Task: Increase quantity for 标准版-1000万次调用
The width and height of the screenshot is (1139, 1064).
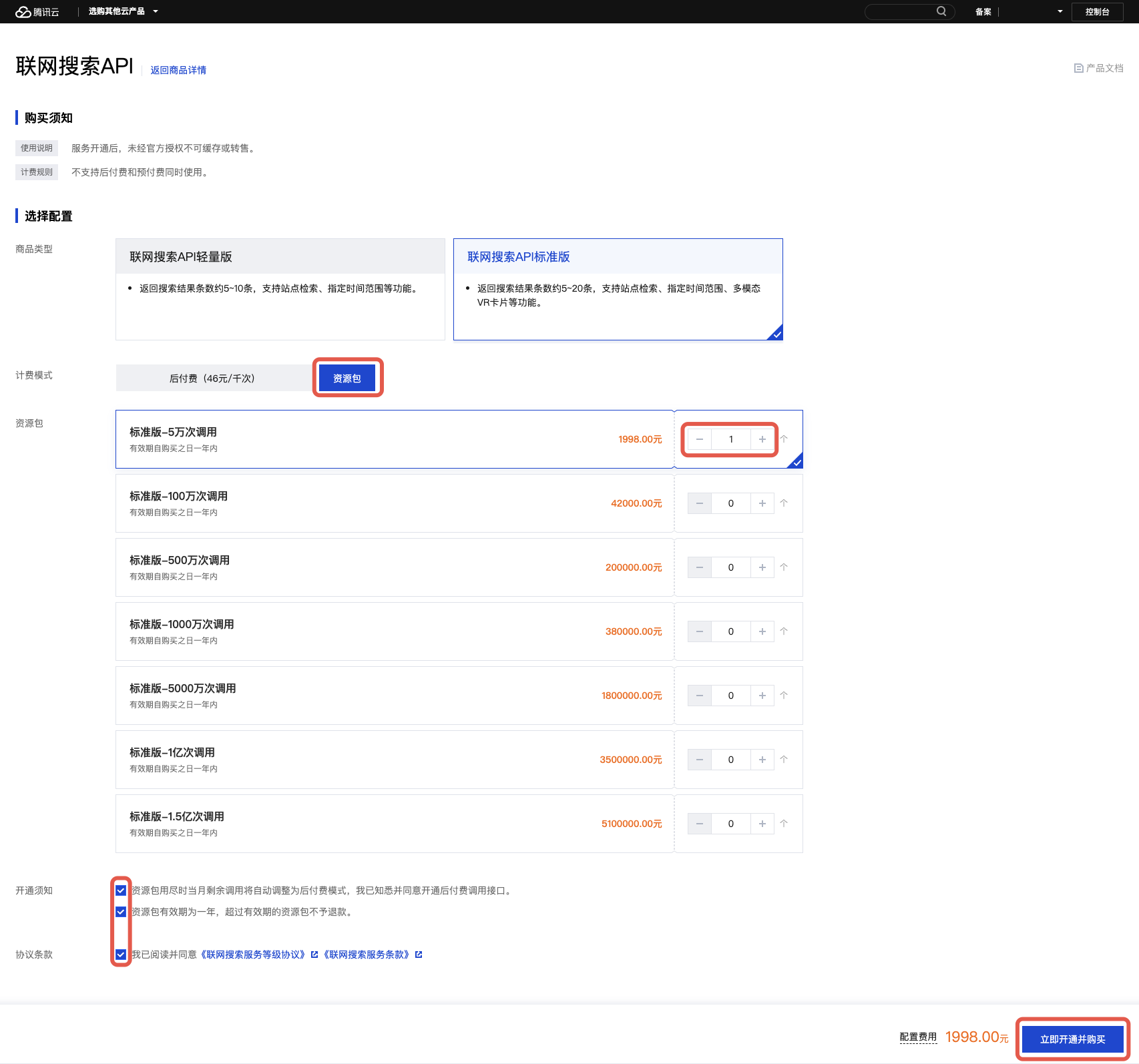Action: coord(762,631)
